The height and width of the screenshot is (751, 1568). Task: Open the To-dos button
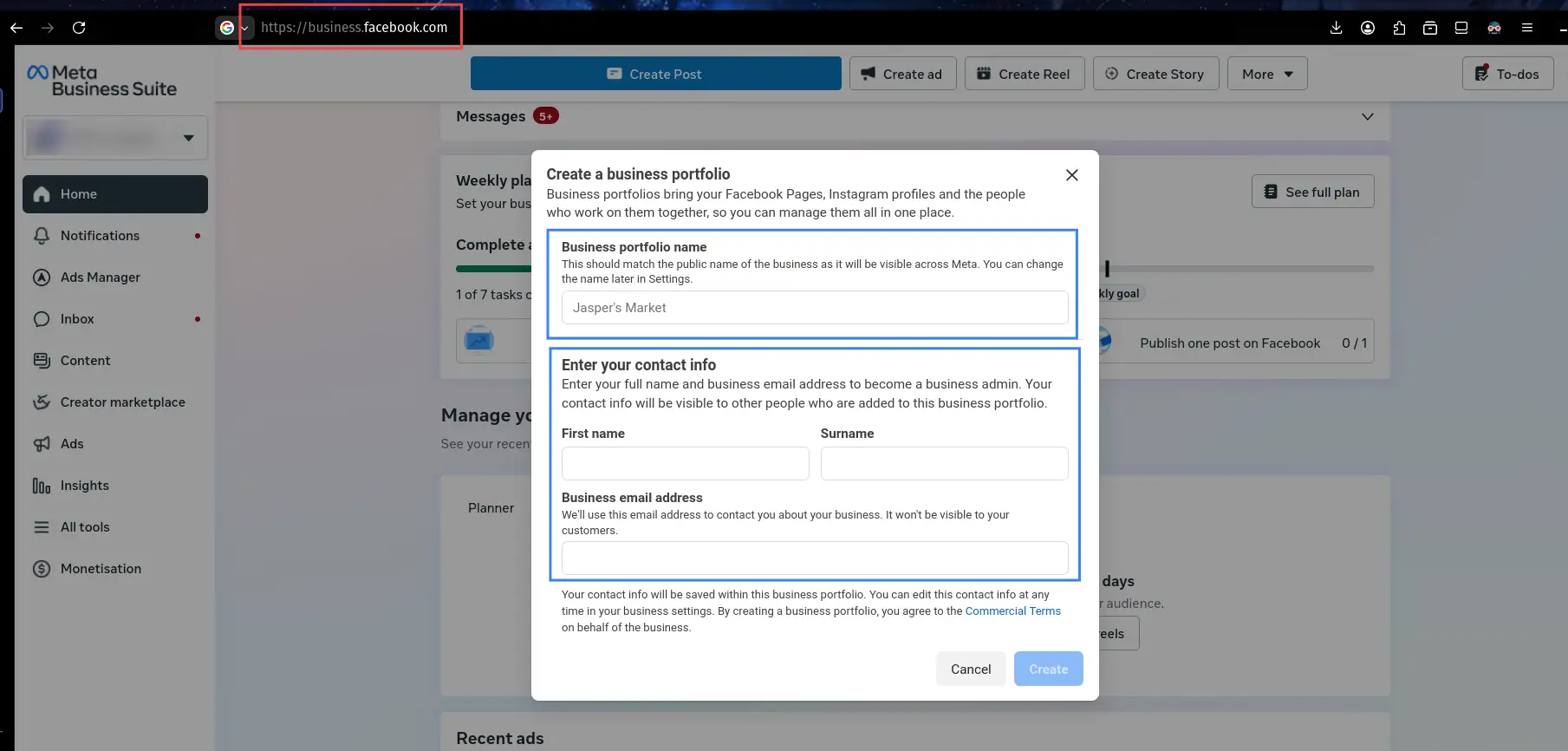click(1507, 74)
